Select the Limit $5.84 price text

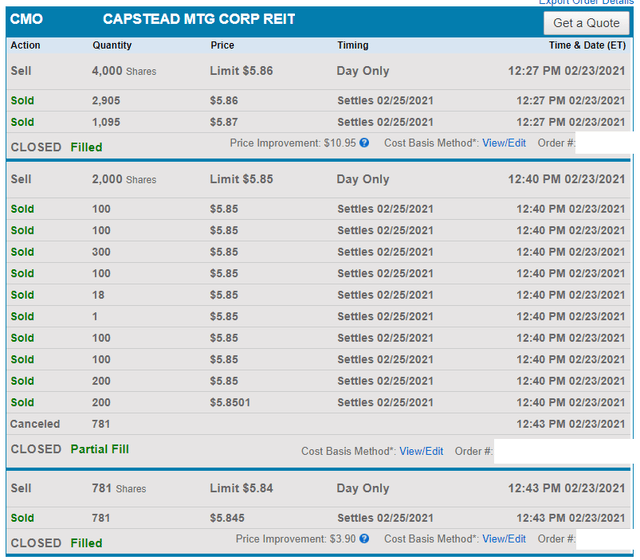pyautogui.click(x=241, y=488)
